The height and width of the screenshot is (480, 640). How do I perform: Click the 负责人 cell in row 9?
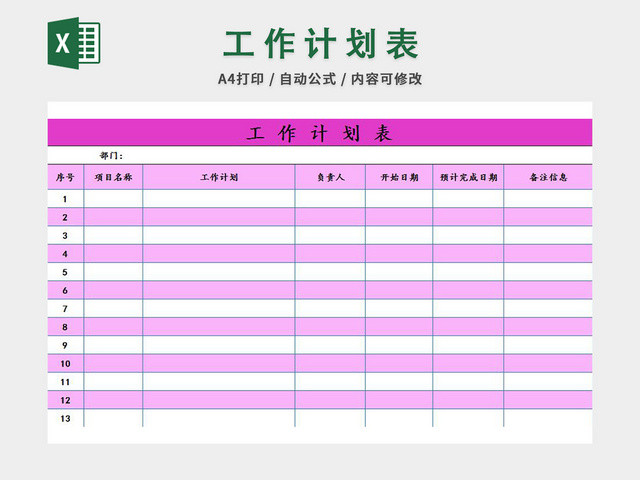pos(330,345)
